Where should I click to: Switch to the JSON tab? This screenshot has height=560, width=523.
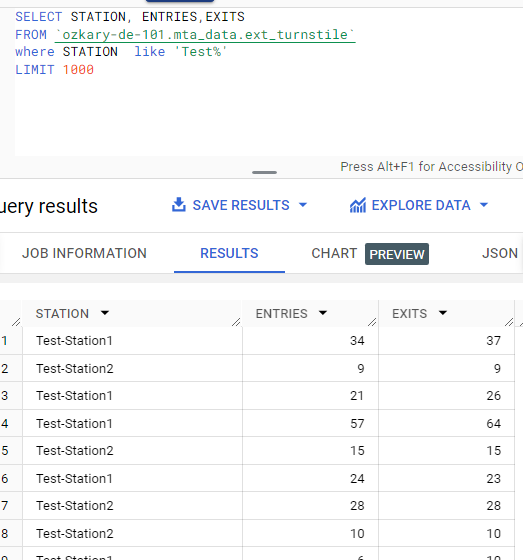click(x=499, y=253)
